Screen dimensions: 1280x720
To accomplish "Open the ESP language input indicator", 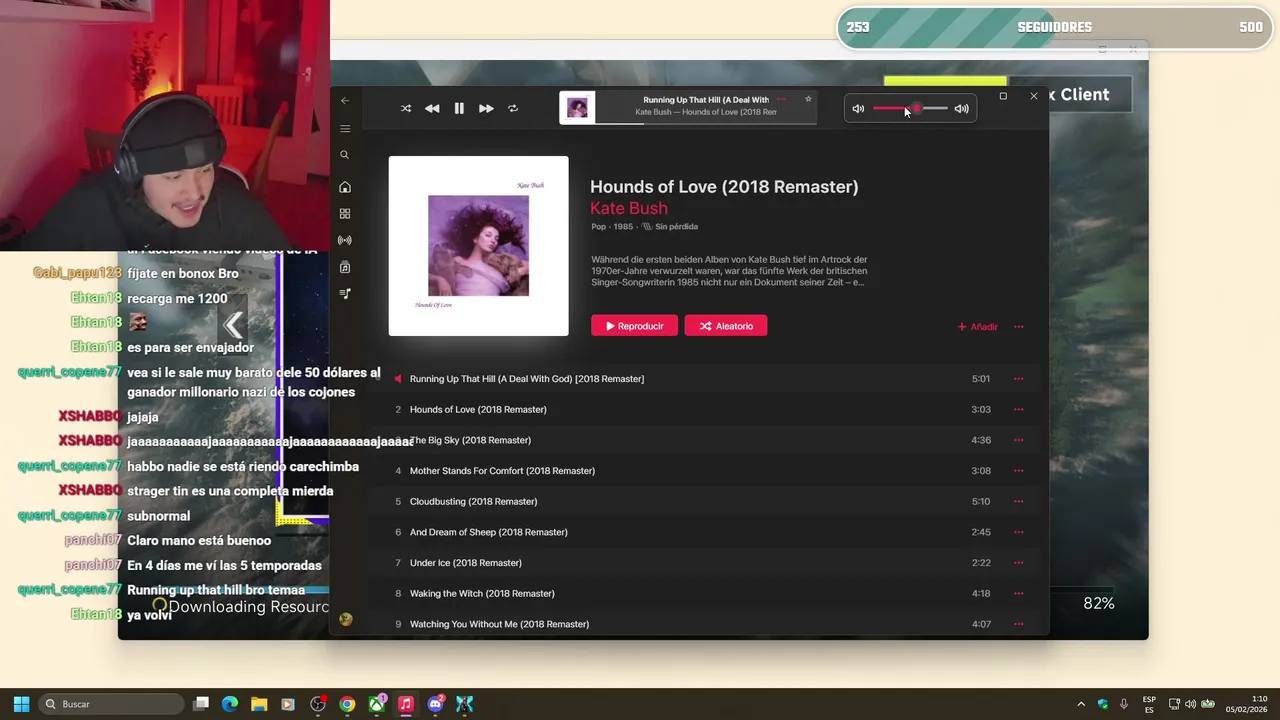I will (x=1149, y=704).
